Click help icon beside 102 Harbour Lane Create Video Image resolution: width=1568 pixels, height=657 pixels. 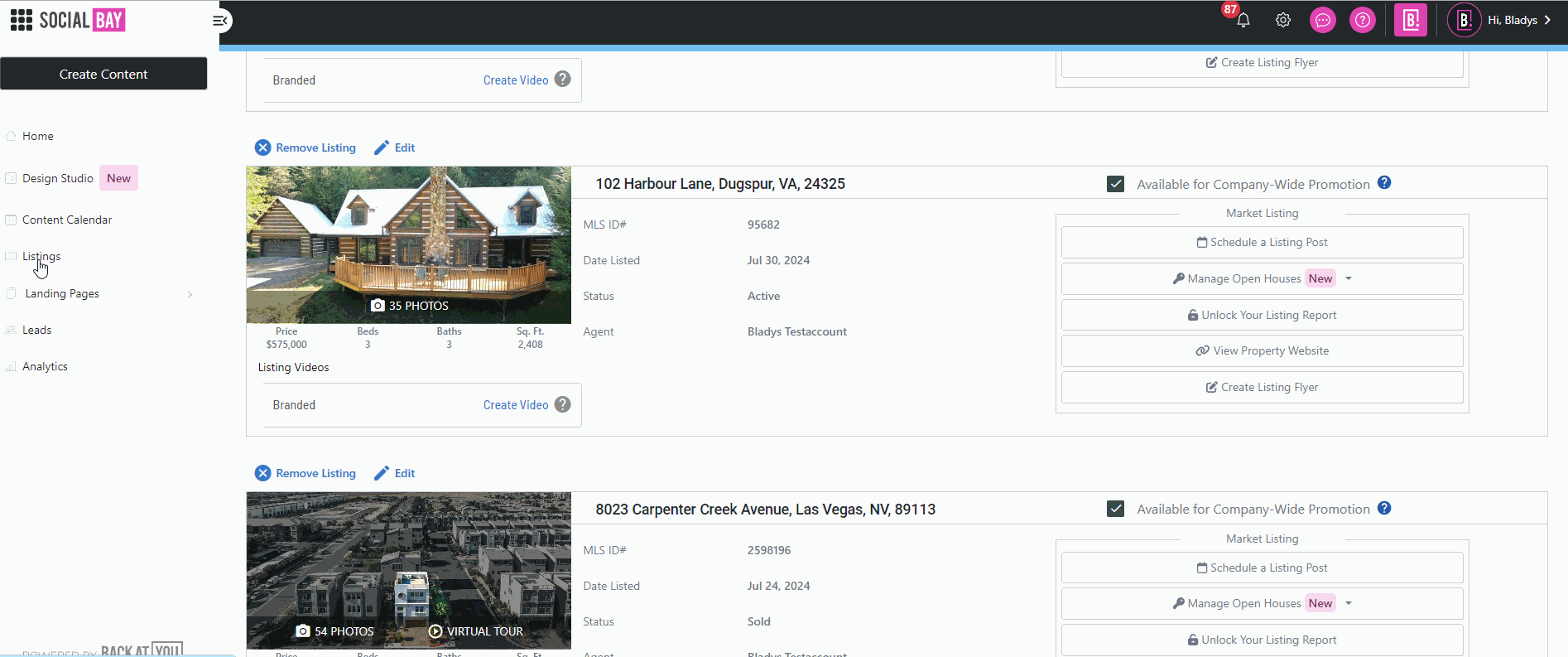pos(563,404)
